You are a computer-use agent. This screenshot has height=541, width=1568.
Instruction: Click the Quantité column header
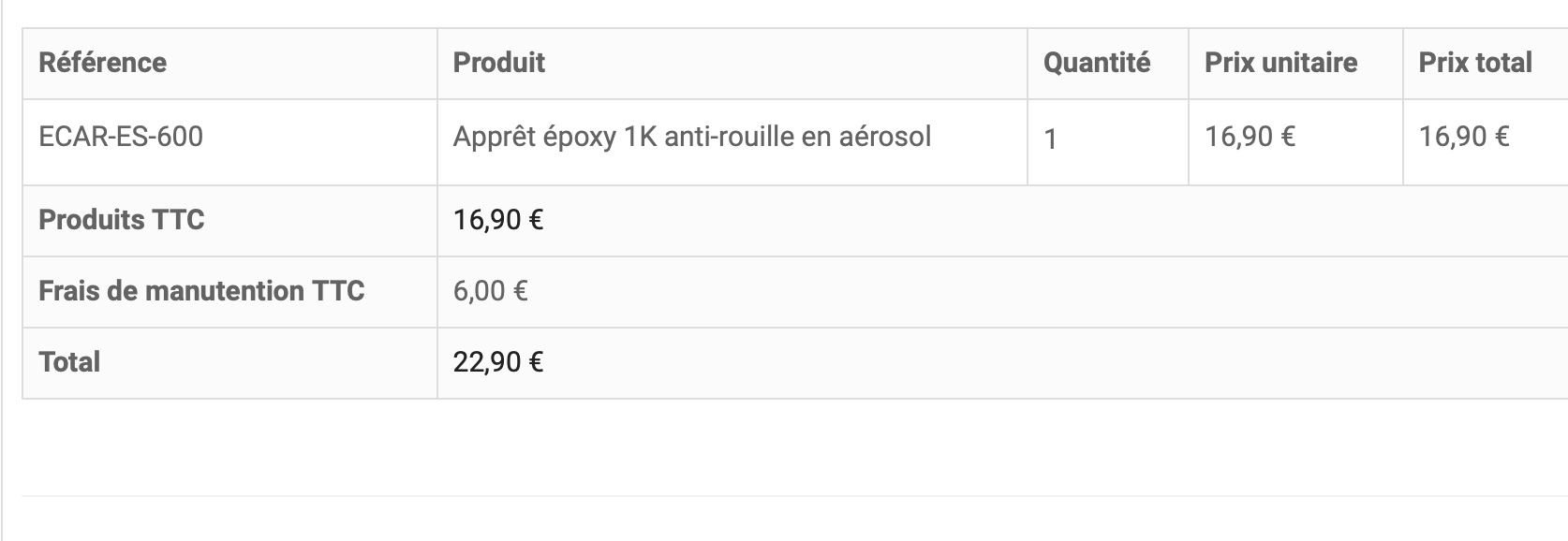1097,63
